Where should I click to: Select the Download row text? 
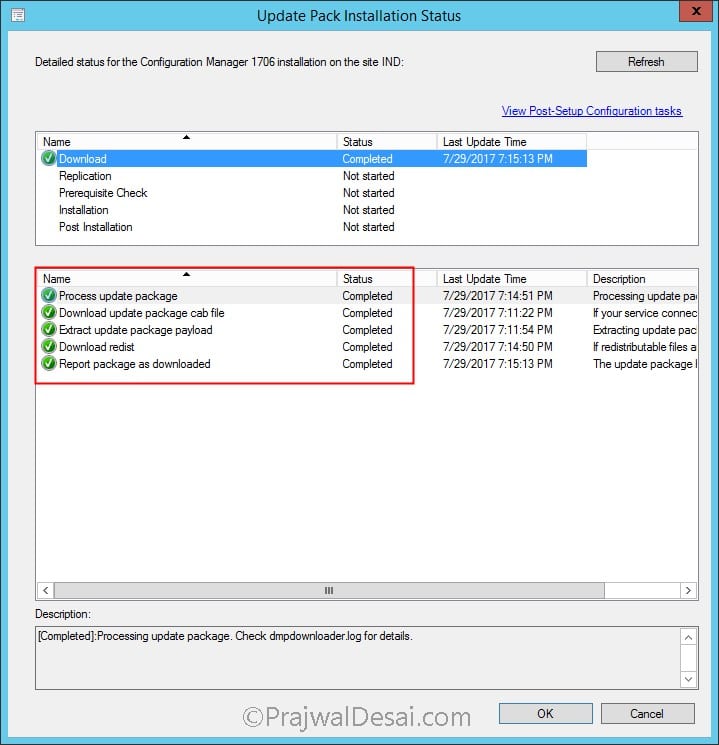click(83, 159)
